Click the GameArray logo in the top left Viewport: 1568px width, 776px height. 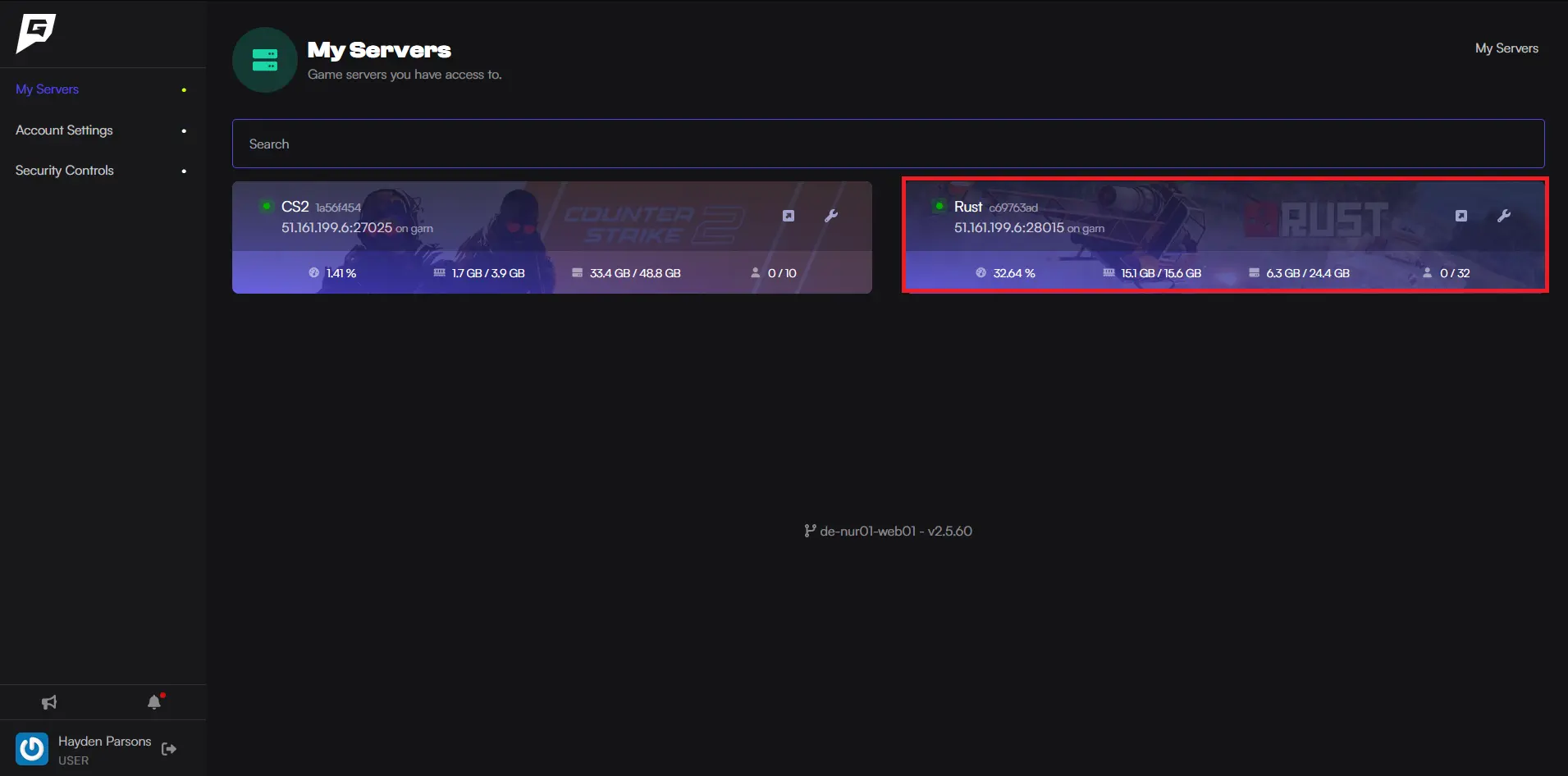click(34, 34)
